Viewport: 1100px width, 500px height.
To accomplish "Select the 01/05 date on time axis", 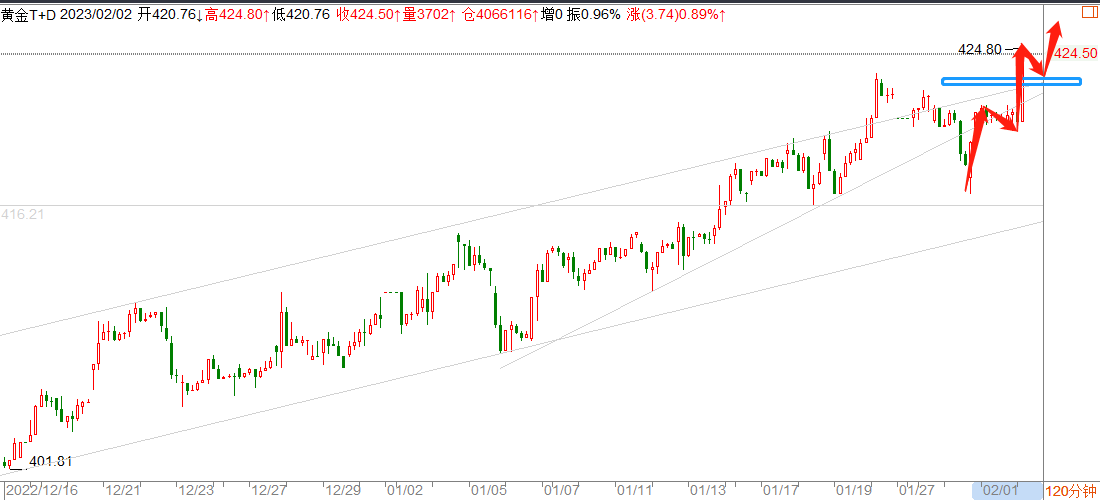I will pos(489,491).
